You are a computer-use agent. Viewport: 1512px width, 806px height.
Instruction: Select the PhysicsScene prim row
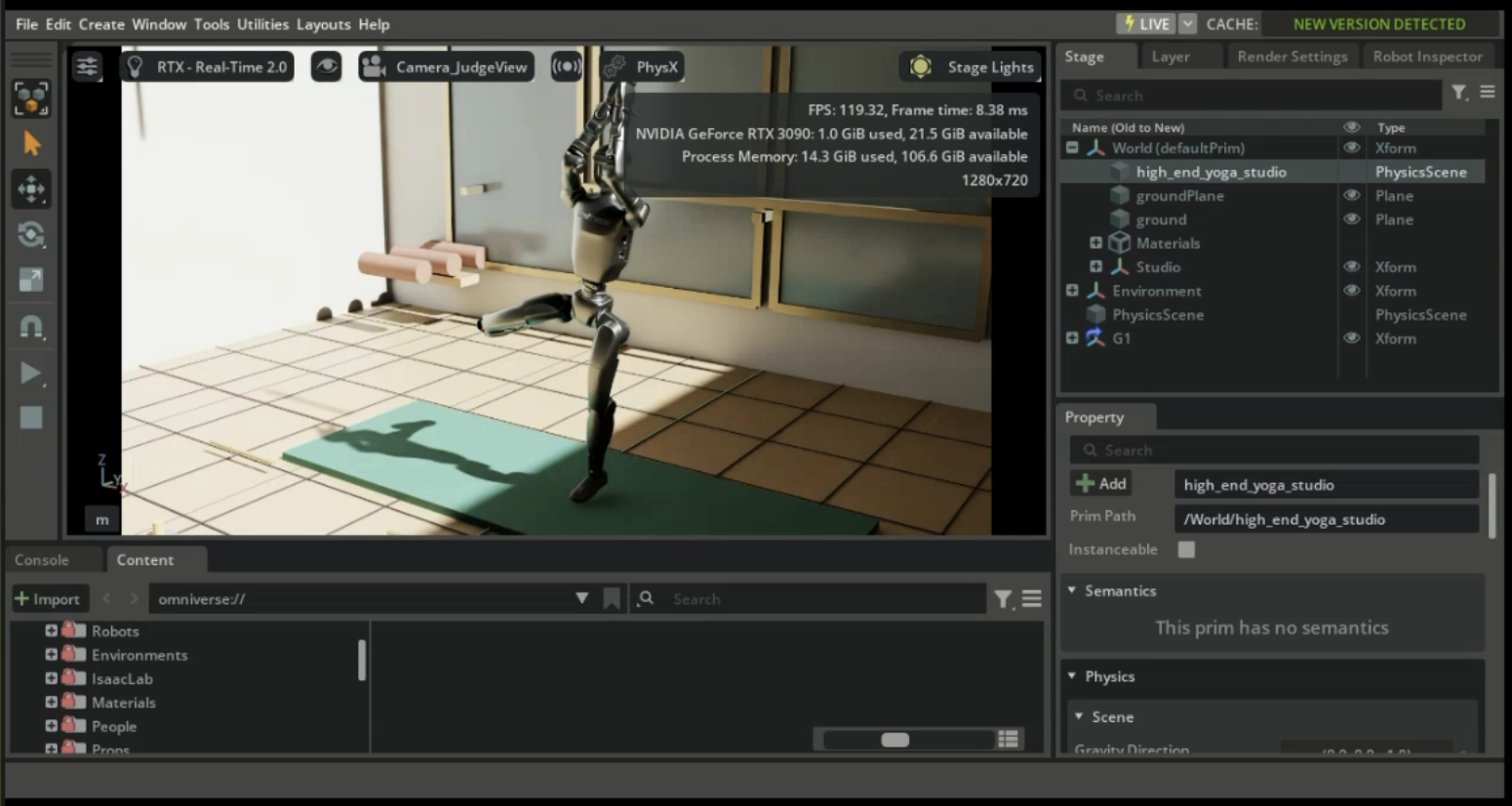pos(1273,314)
